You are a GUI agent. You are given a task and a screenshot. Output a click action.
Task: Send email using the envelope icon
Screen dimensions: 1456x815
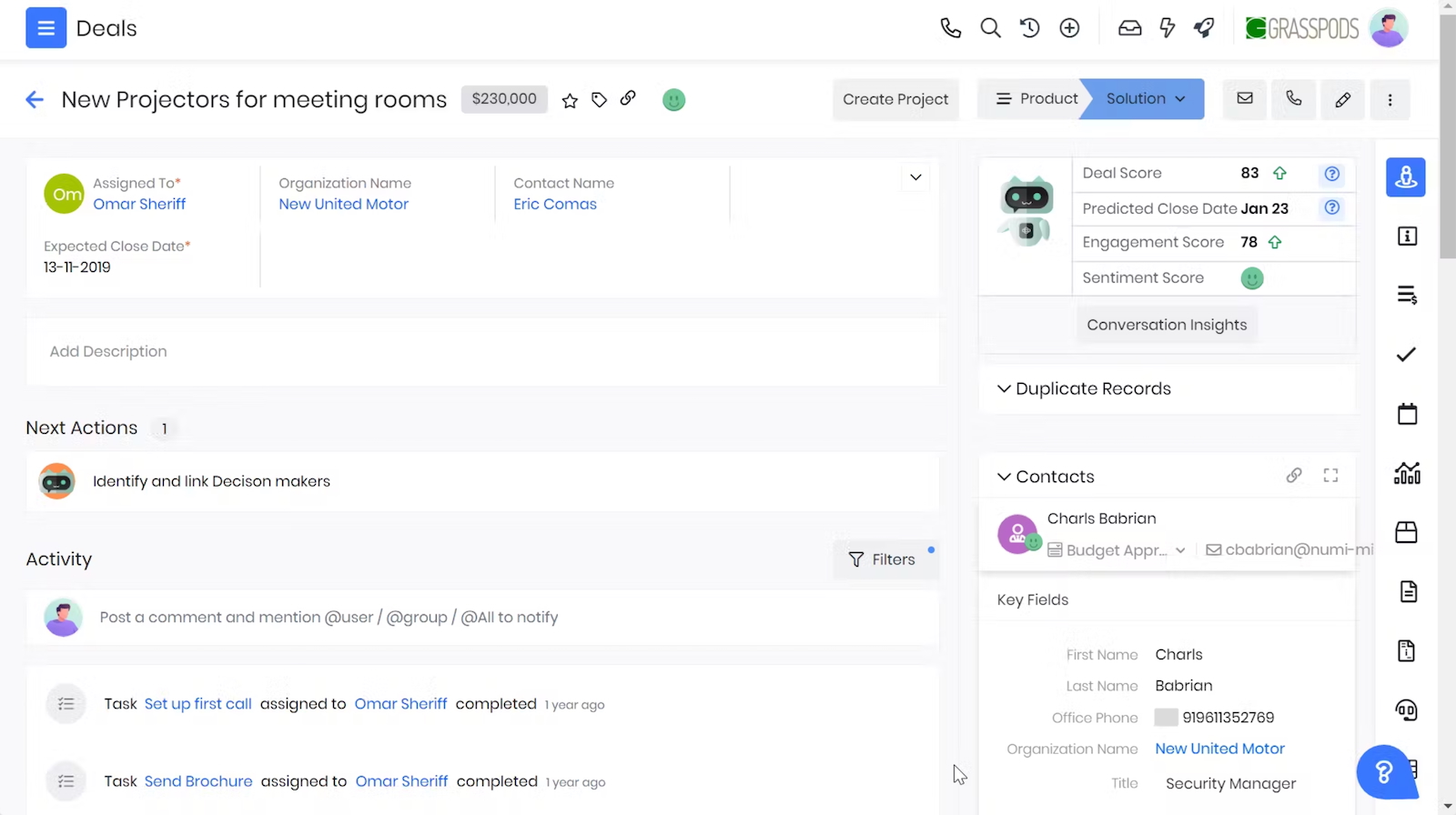1245,99
